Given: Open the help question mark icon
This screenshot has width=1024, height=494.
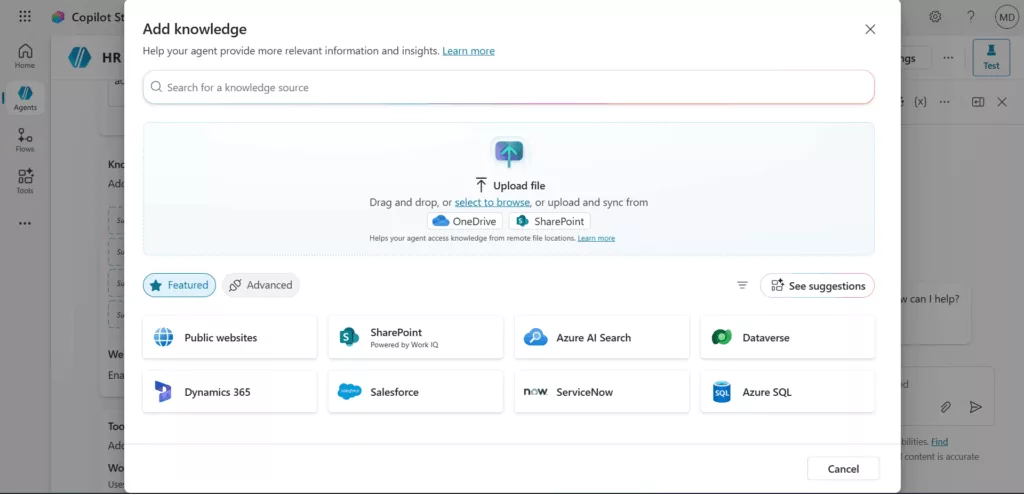Looking at the screenshot, I should (x=970, y=17).
